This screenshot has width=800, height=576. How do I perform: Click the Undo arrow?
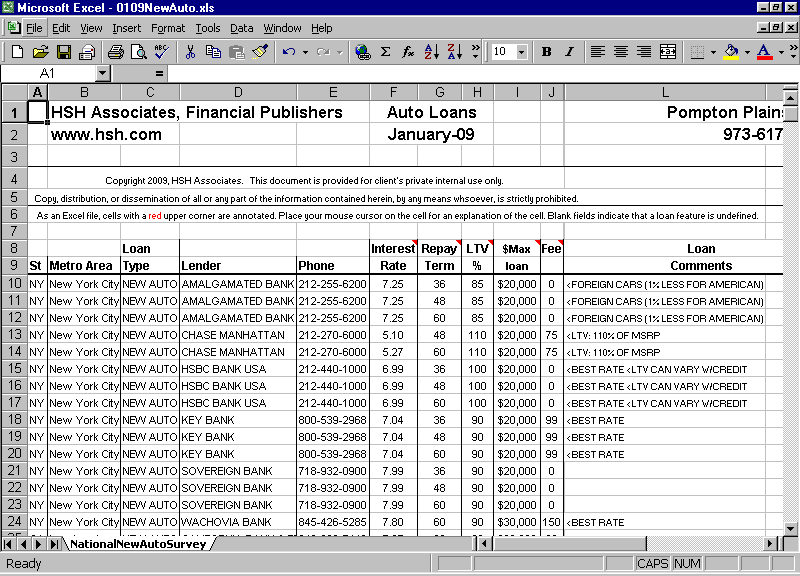(289, 52)
